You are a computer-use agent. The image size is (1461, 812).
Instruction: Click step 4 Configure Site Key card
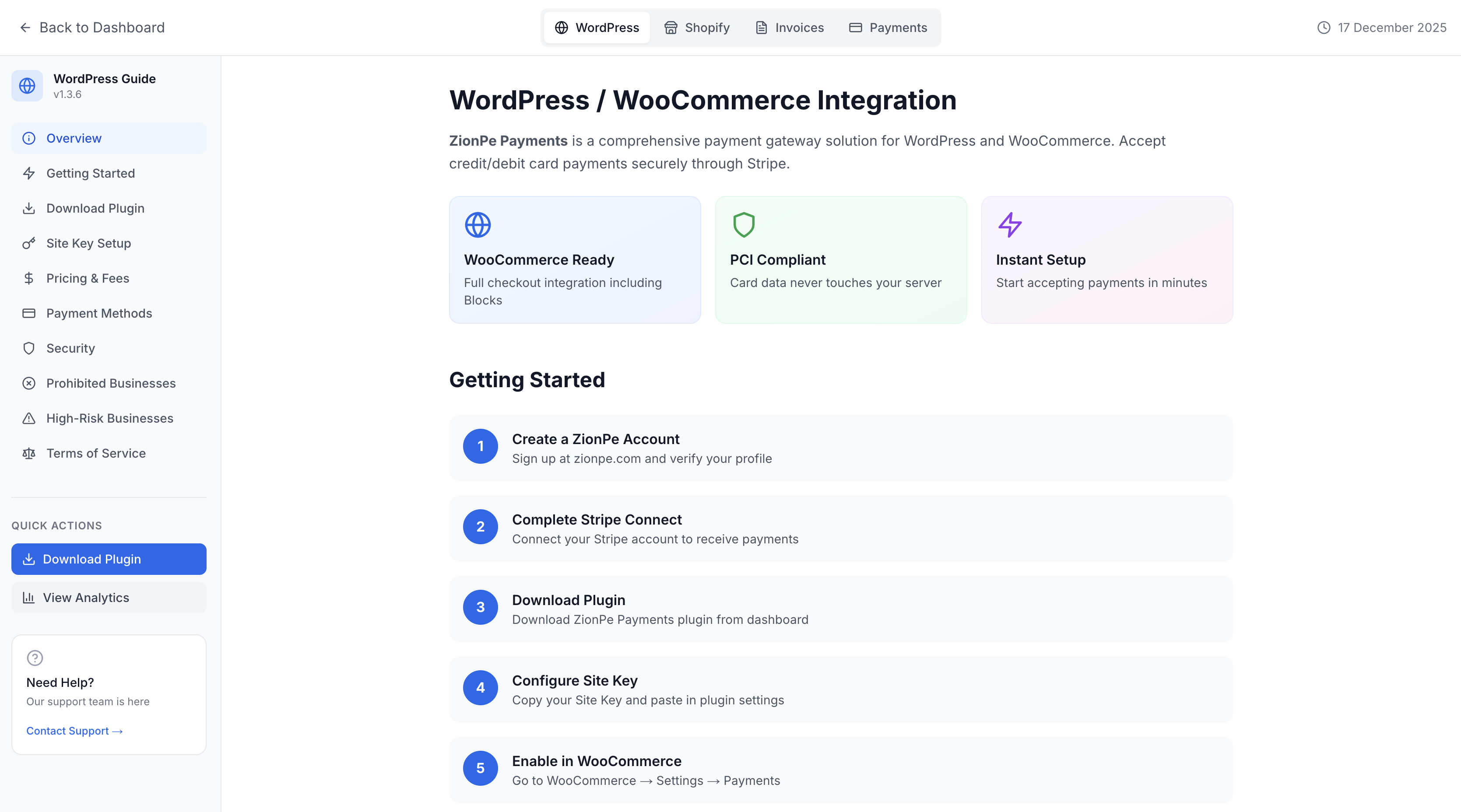click(x=840, y=689)
